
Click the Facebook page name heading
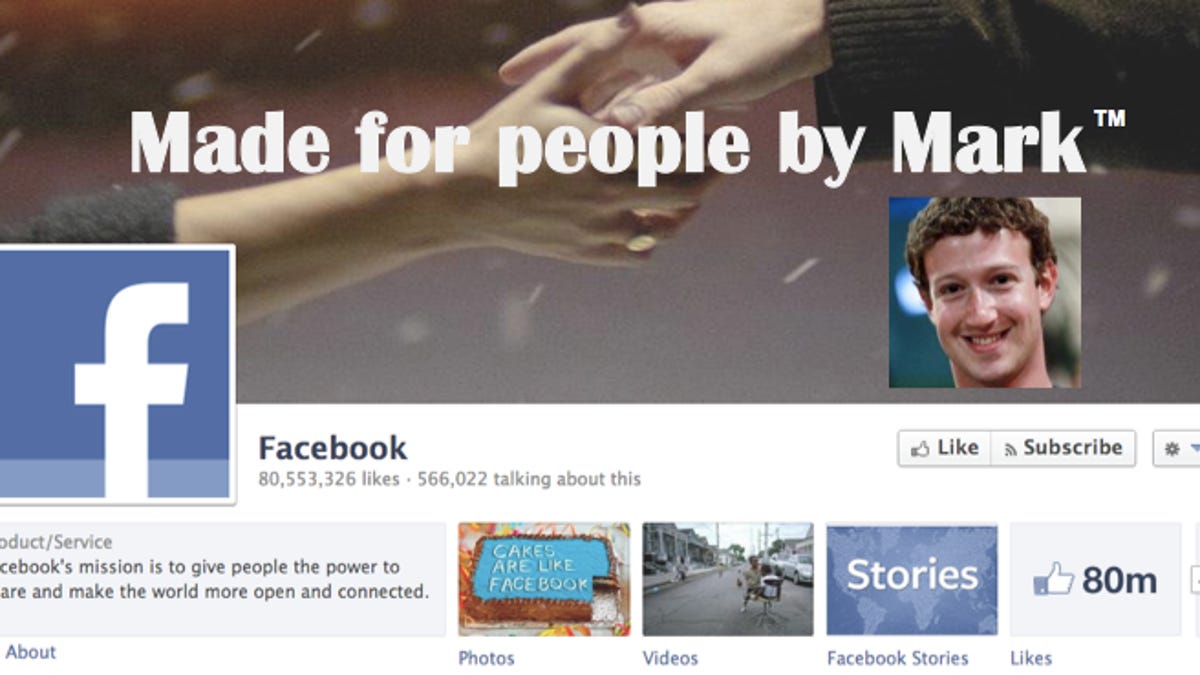[333, 447]
